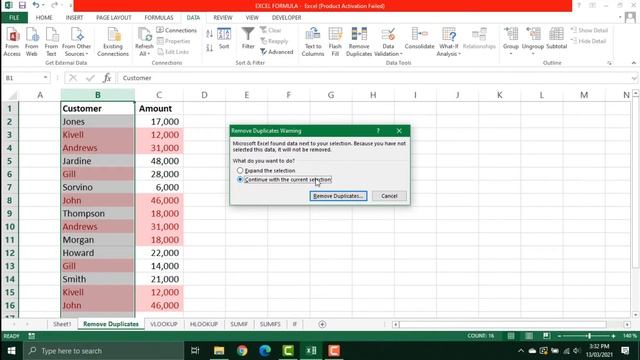This screenshot has height=360, width=640.
Task: Open Text to Columns tool
Action: click(x=313, y=42)
